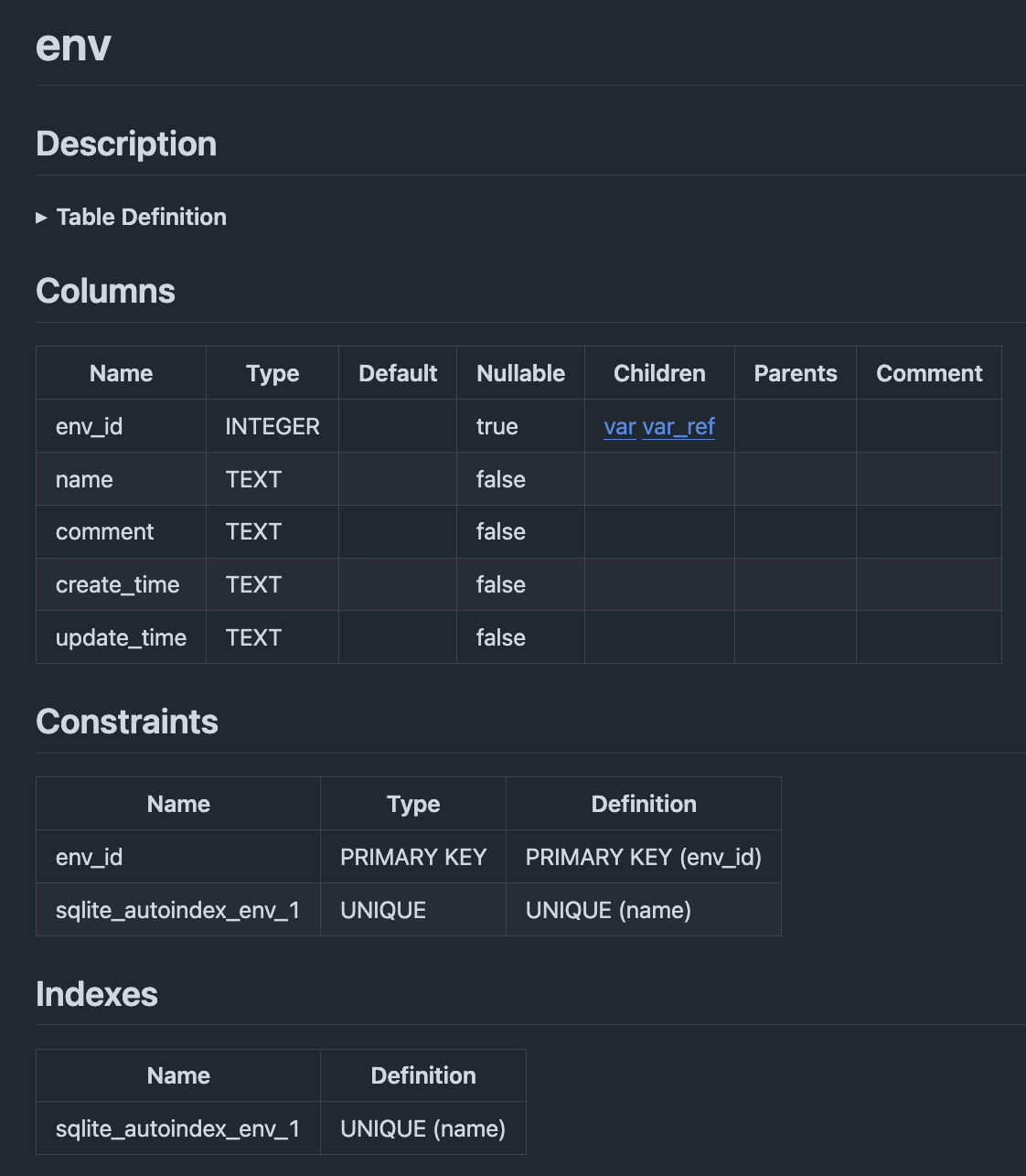Click the Constraints section heading
Viewport: 1026px width, 1176px height.
tap(127, 722)
